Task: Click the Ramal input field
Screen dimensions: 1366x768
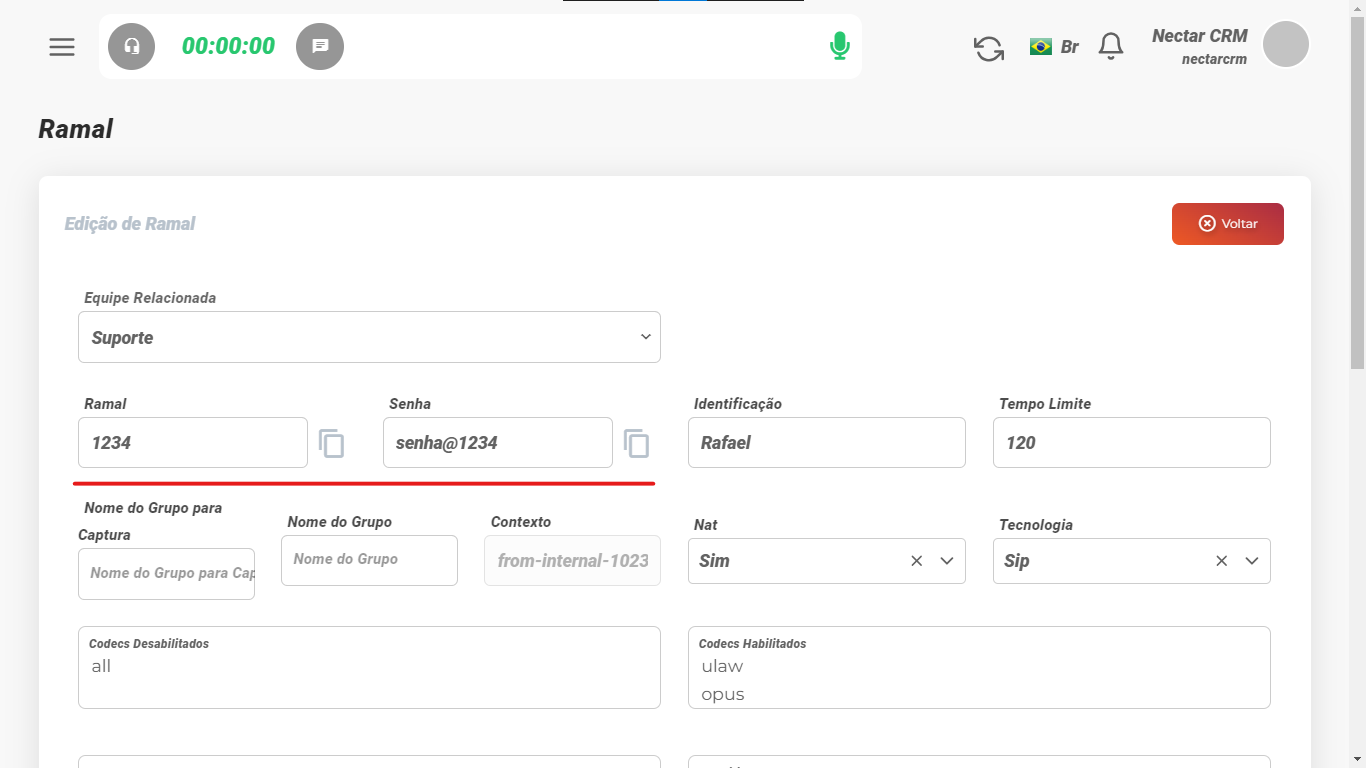Action: pyautogui.click(x=193, y=442)
